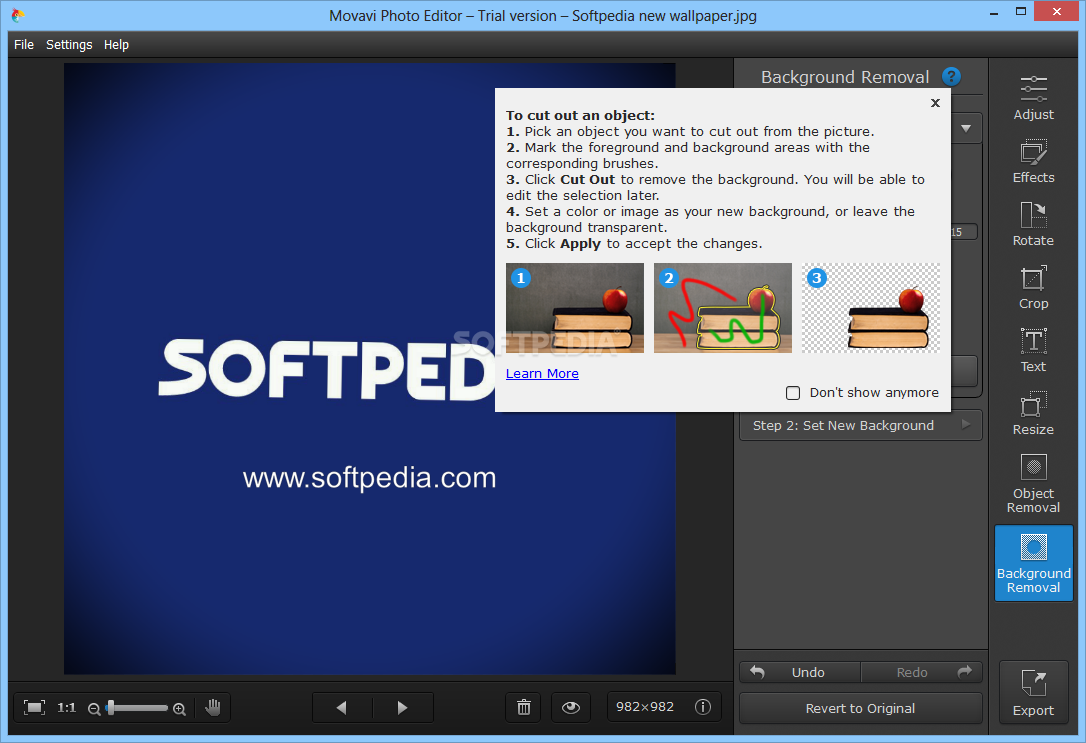Open the Help menu
The width and height of the screenshot is (1086, 743).
(116, 44)
